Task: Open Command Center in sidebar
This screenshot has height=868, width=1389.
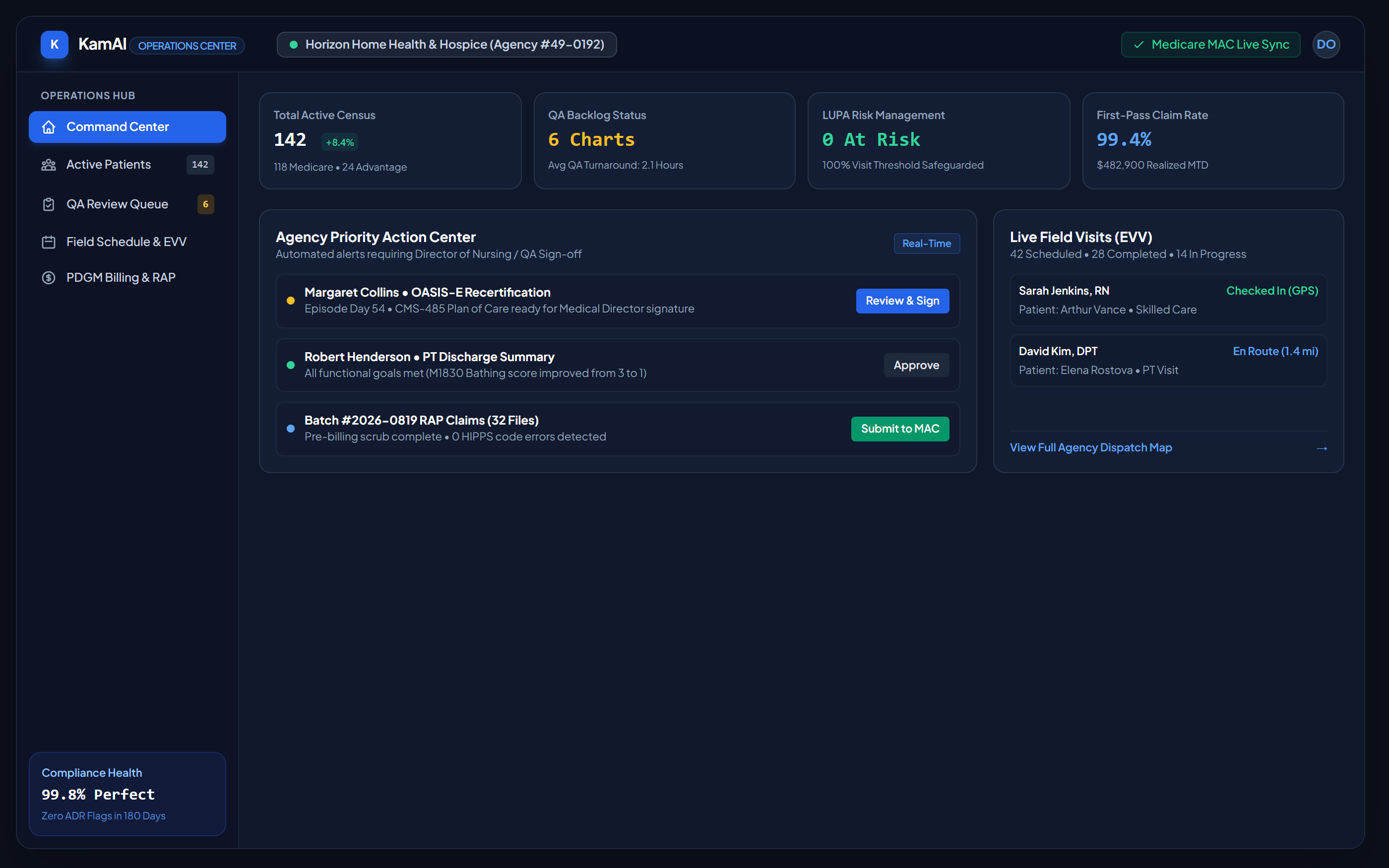Action: tap(127, 127)
